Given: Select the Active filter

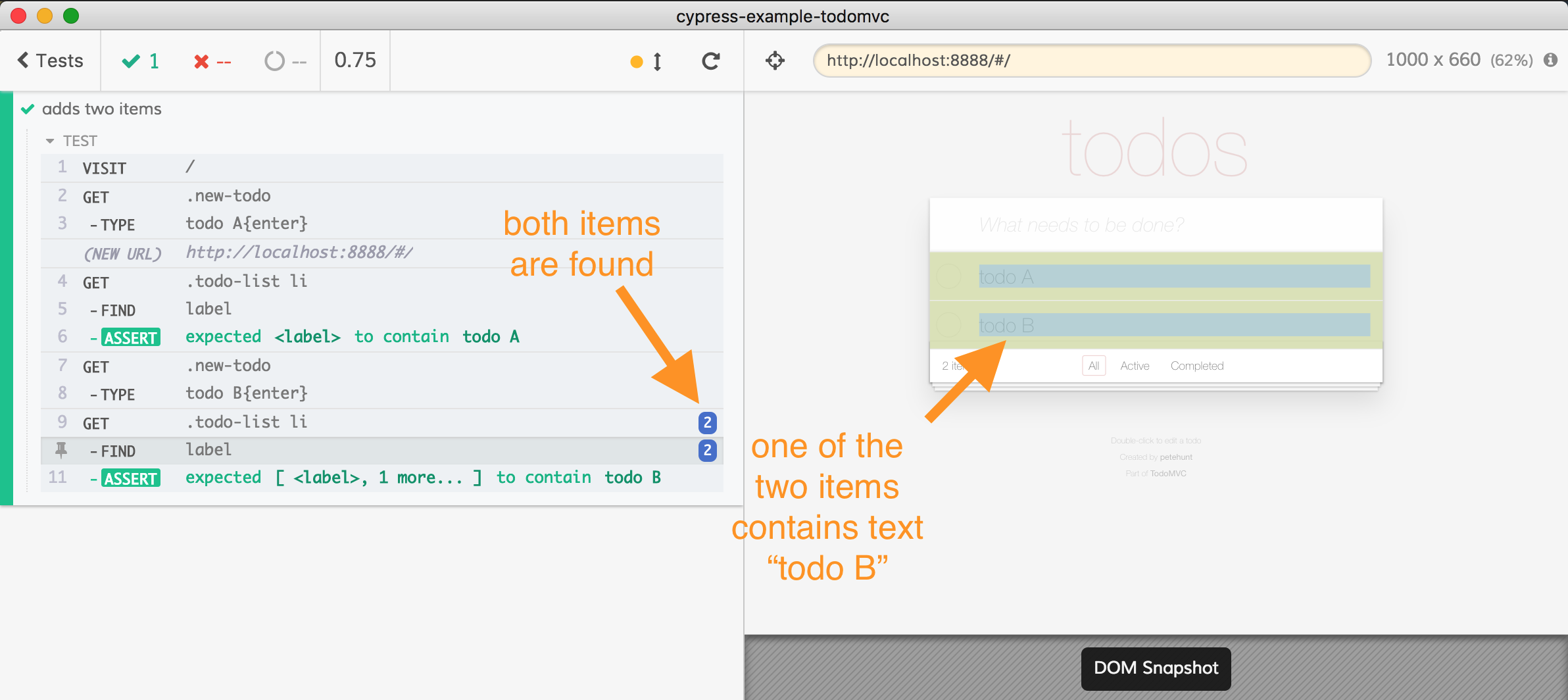Looking at the screenshot, I should pos(1135,366).
